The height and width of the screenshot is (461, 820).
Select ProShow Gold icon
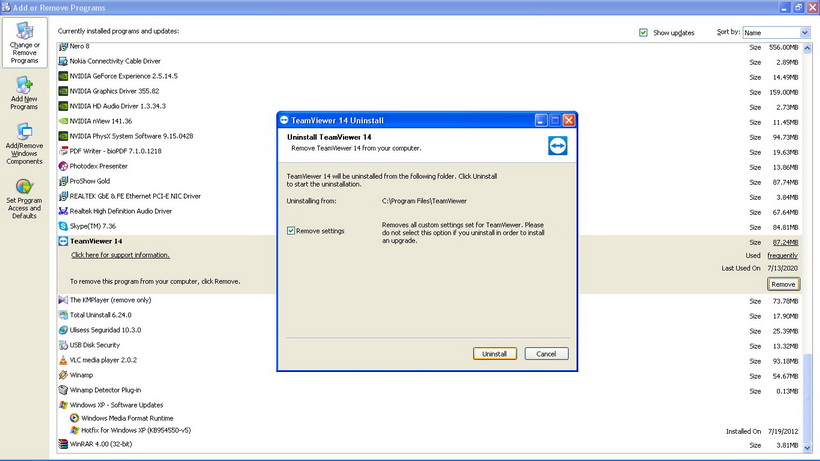click(63, 181)
